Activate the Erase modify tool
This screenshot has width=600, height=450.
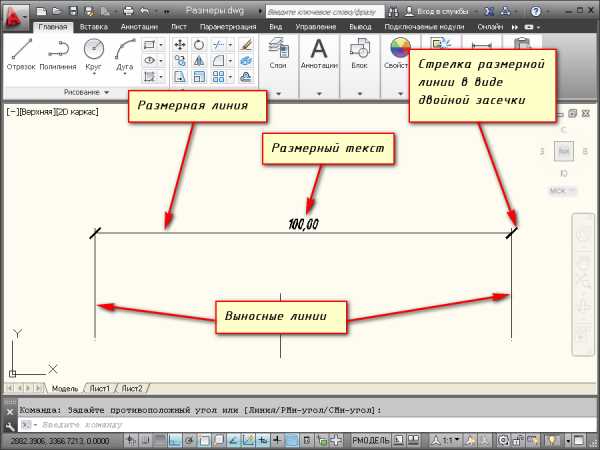tap(246, 45)
